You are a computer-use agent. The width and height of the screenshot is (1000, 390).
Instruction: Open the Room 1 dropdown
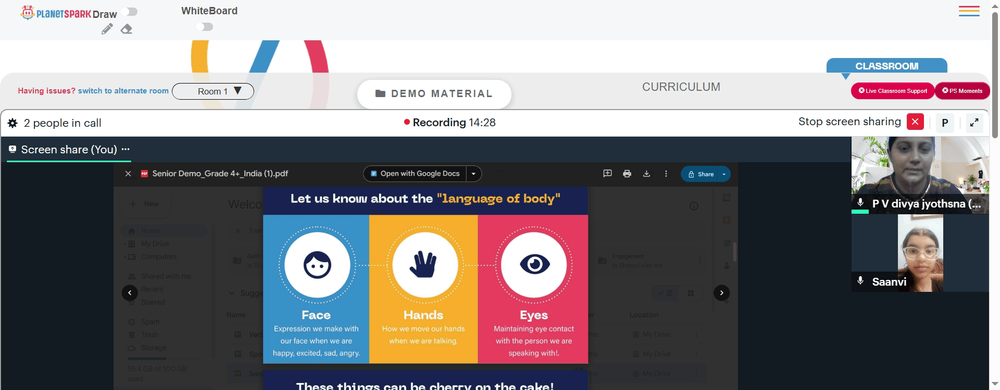[x=213, y=91]
